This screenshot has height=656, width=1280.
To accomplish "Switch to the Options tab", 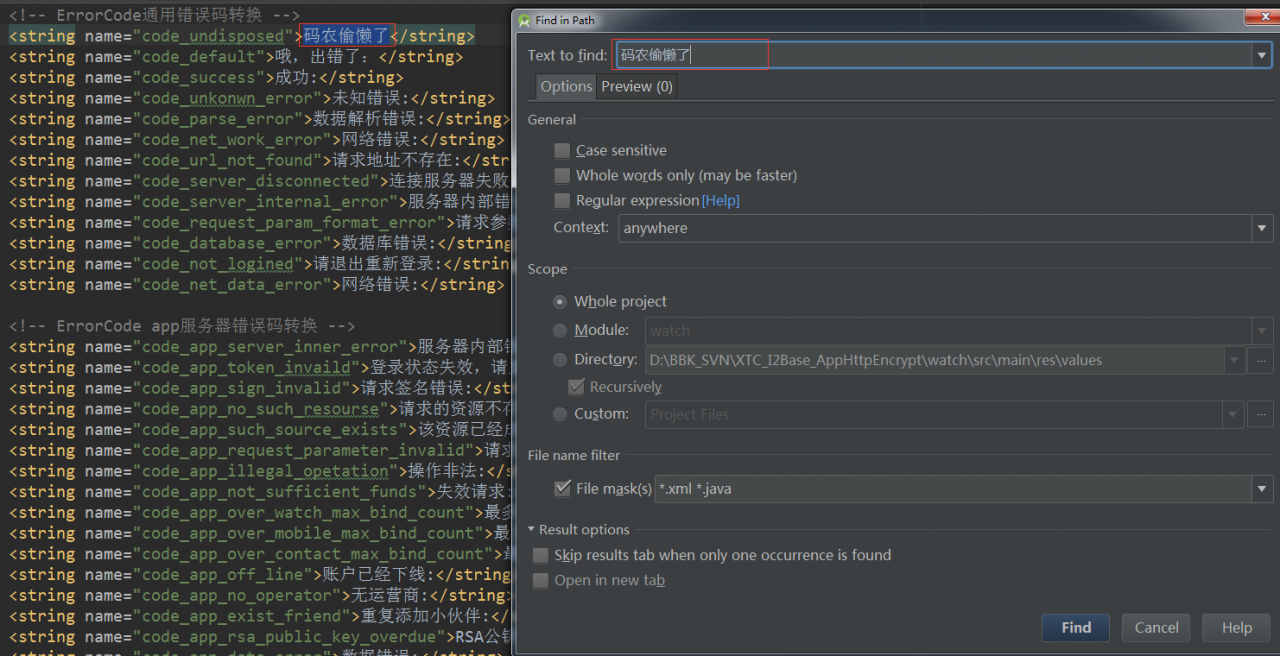I will coord(566,86).
